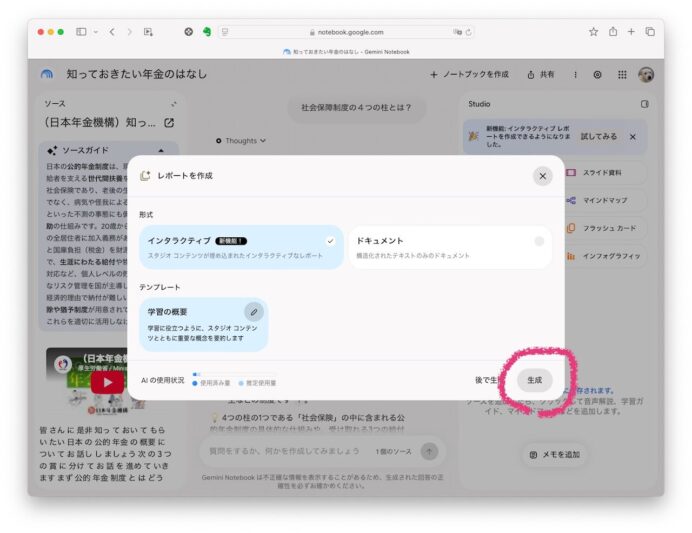
Task: Open the ChatGPT extension icon
Action: pos(188,32)
